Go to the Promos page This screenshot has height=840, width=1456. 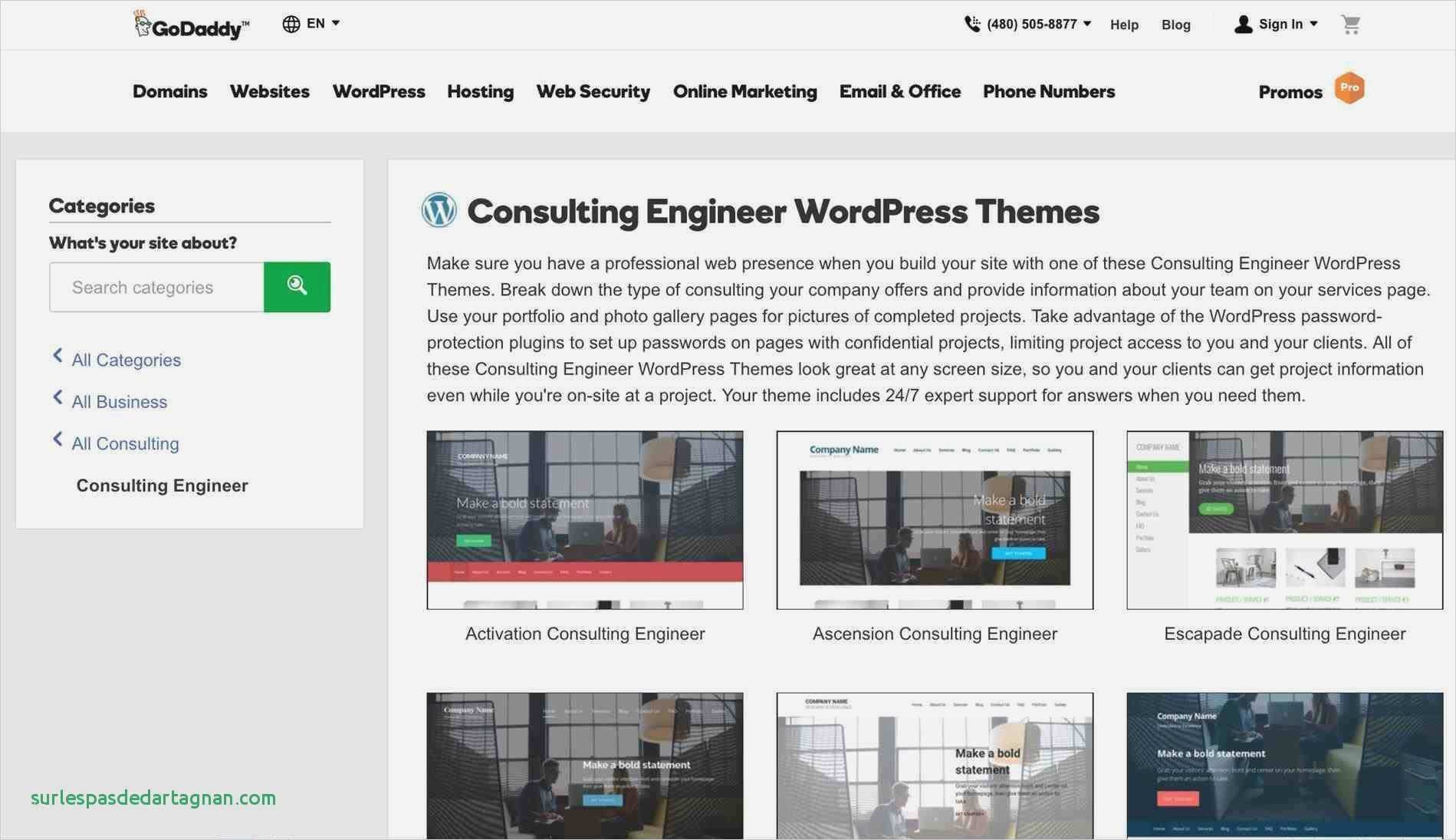click(1290, 92)
